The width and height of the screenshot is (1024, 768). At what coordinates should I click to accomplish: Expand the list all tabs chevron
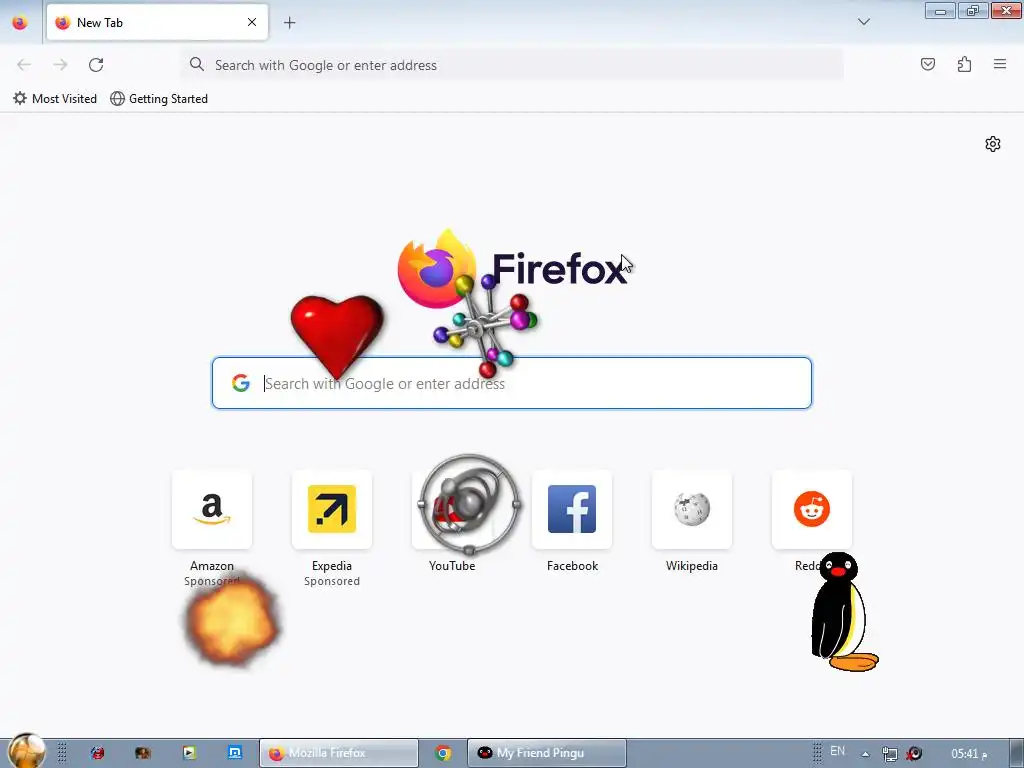863,22
